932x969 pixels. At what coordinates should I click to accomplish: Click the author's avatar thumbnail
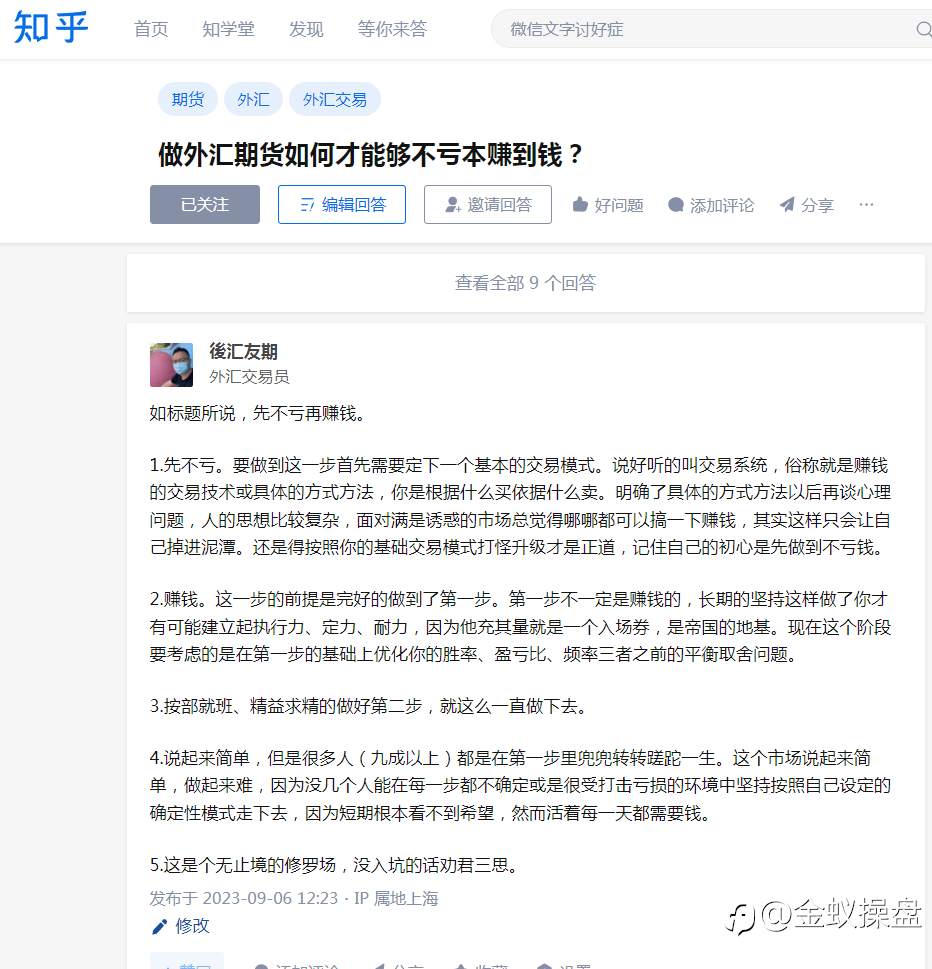(x=171, y=365)
